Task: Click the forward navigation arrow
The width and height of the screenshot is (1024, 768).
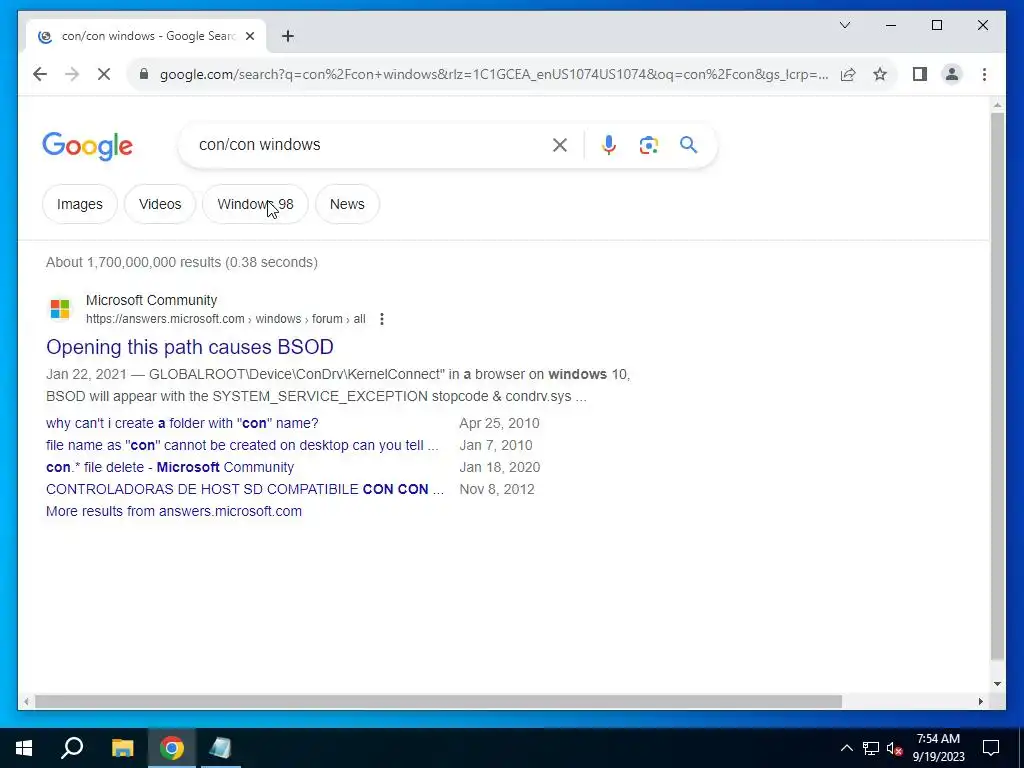Action: pyautogui.click(x=72, y=74)
